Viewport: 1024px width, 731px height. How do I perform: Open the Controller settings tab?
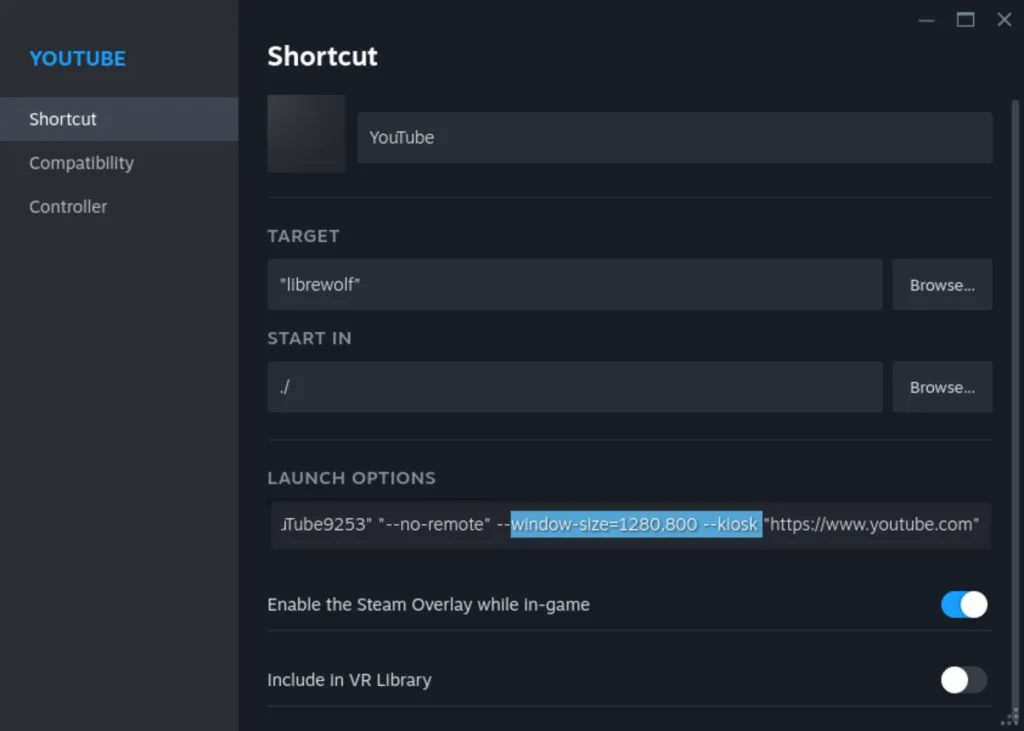pos(119,206)
